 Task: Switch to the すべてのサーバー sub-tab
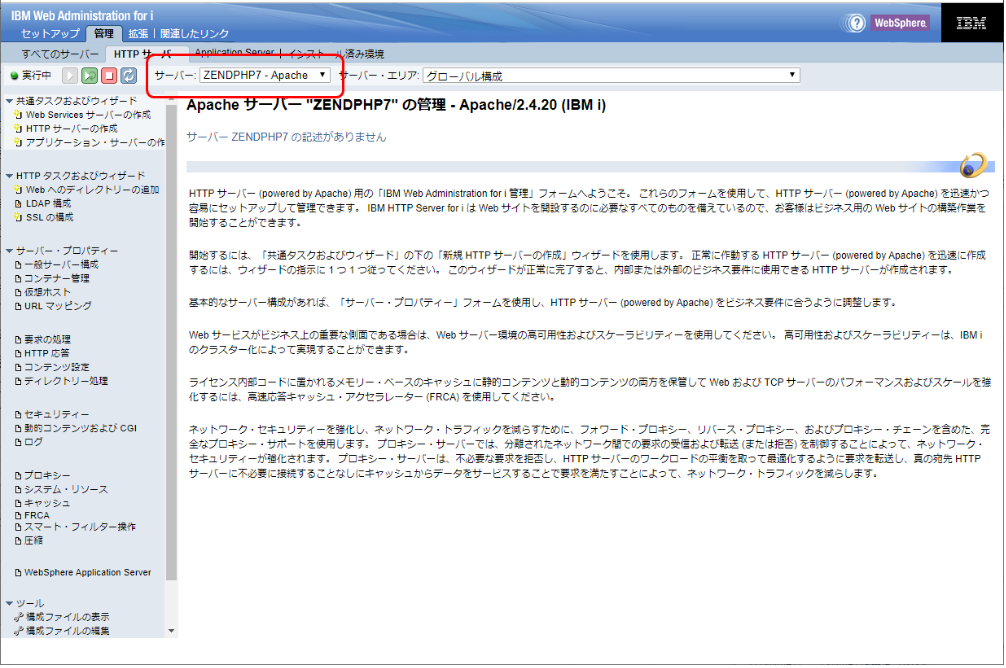60,54
